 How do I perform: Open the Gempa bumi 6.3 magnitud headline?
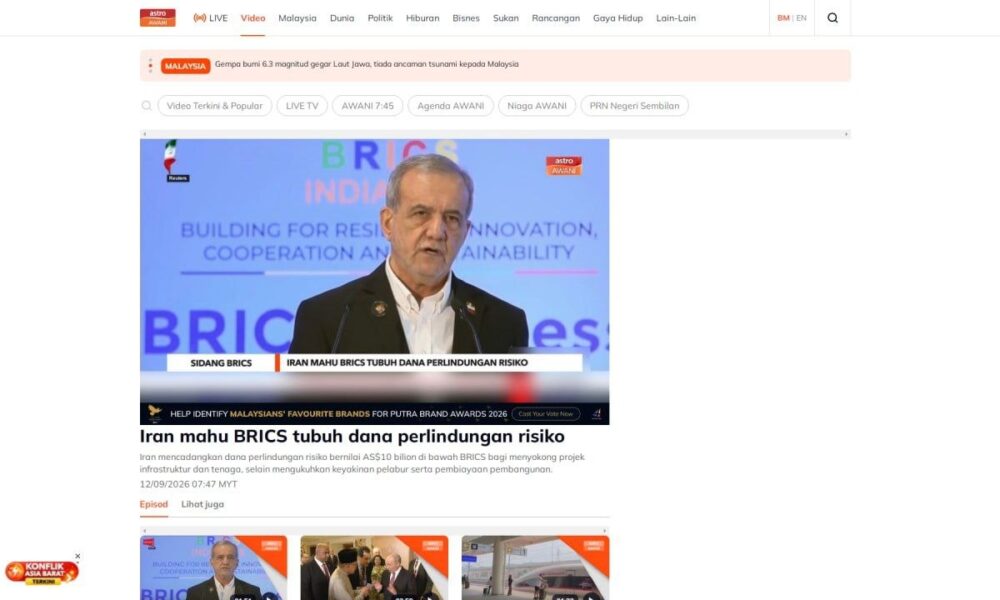367,64
